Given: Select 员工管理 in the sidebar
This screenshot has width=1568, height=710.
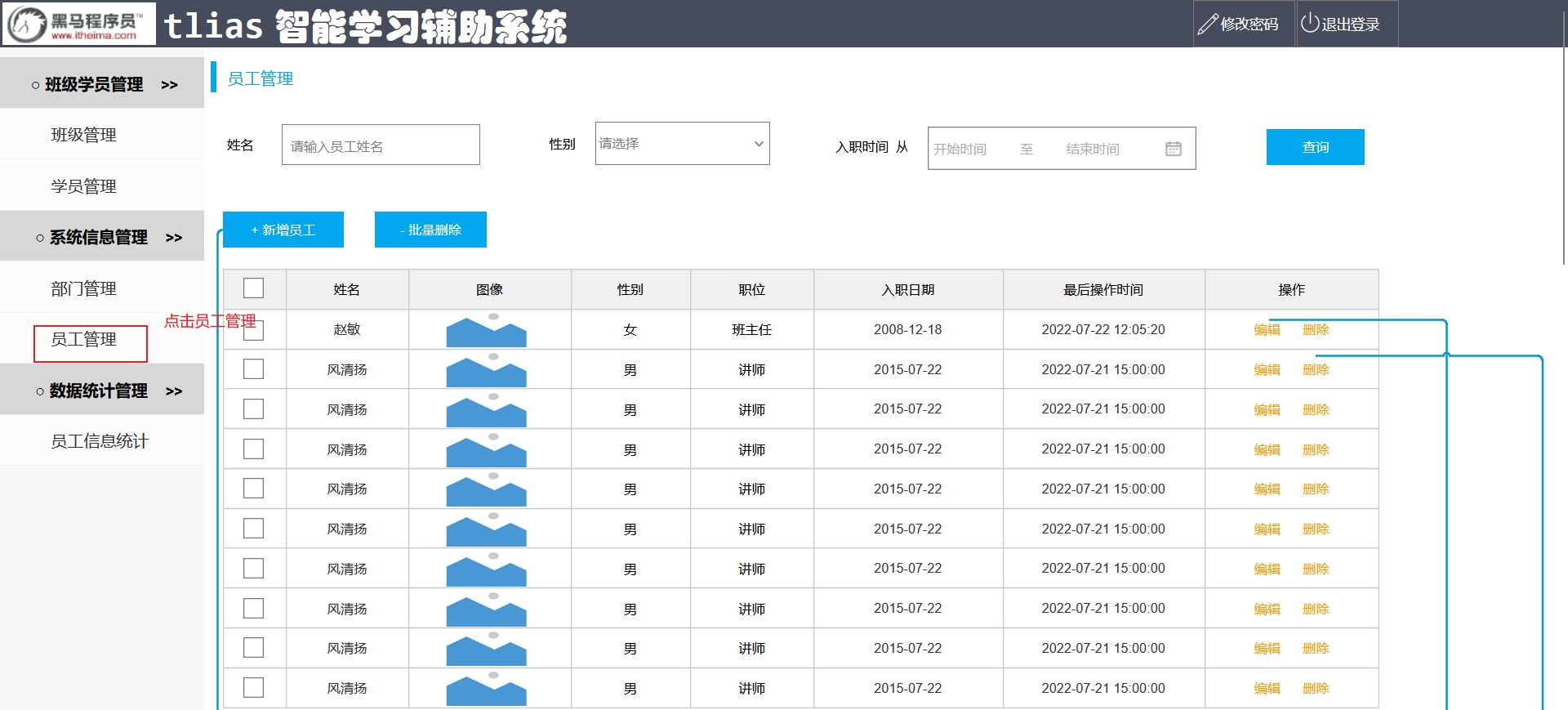Looking at the screenshot, I should point(84,340).
